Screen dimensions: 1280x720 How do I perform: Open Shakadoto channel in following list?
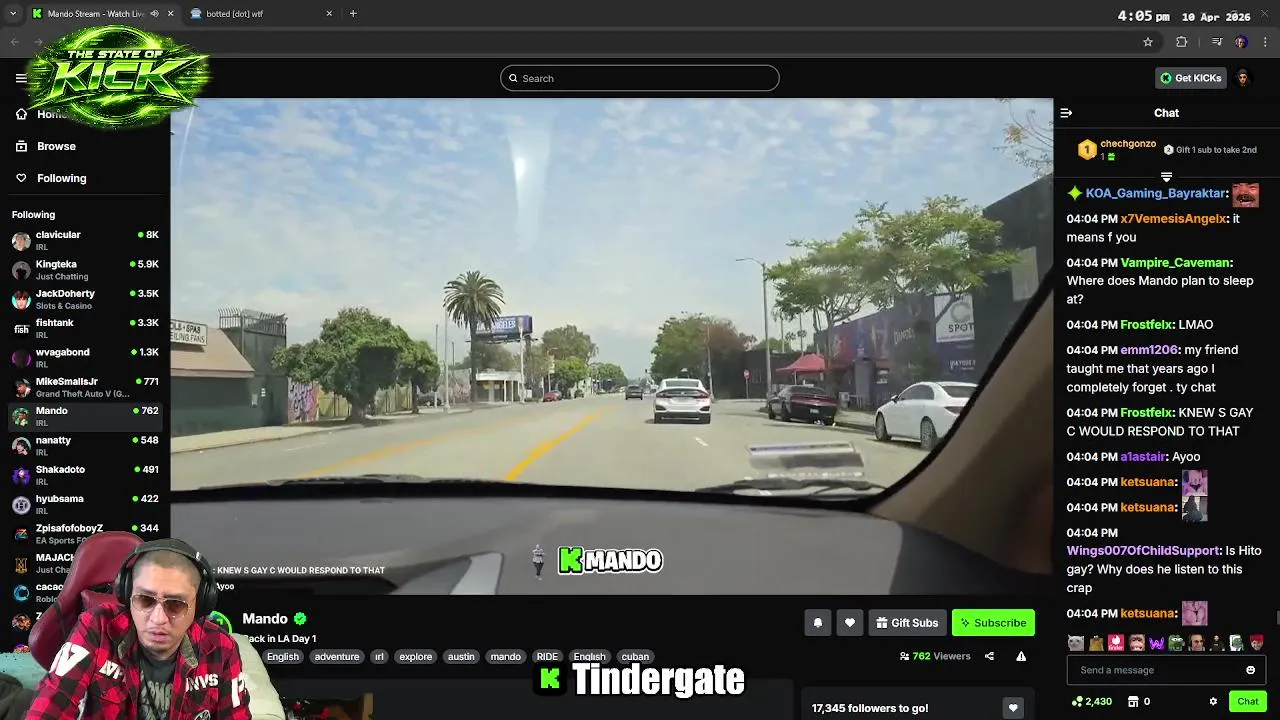click(x=85, y=475)
